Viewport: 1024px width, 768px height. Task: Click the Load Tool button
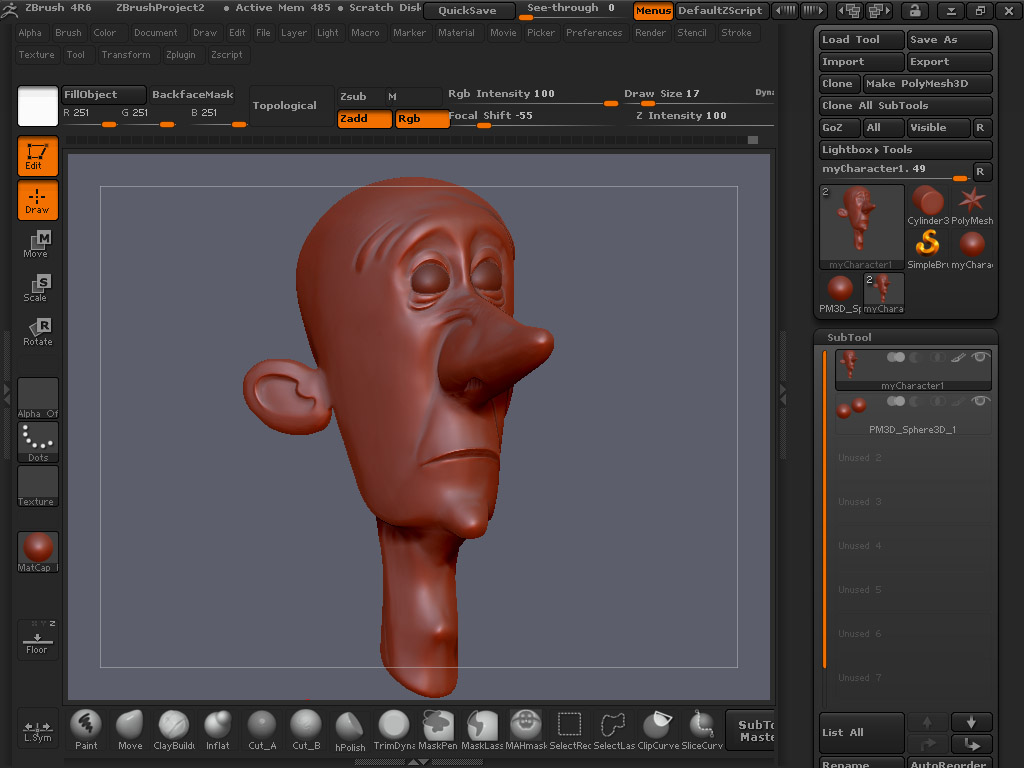(x=861, y=40)
